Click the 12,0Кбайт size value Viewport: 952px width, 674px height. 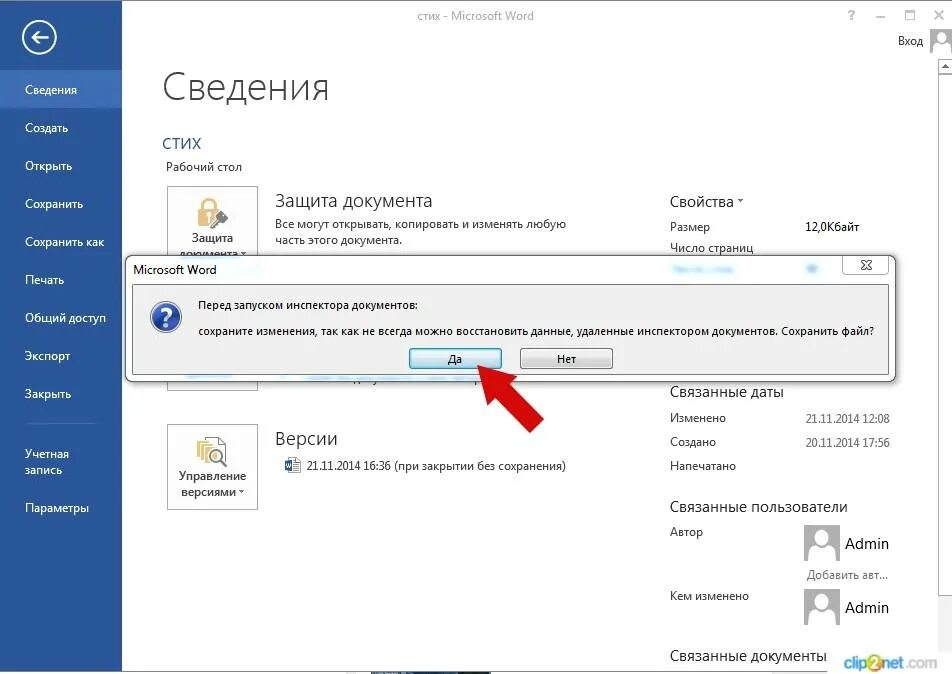(832, 227)
